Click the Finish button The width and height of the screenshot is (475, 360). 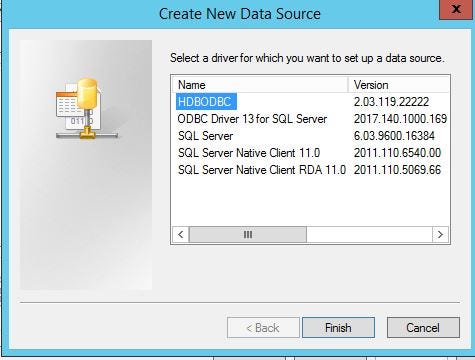pos(338,328)
